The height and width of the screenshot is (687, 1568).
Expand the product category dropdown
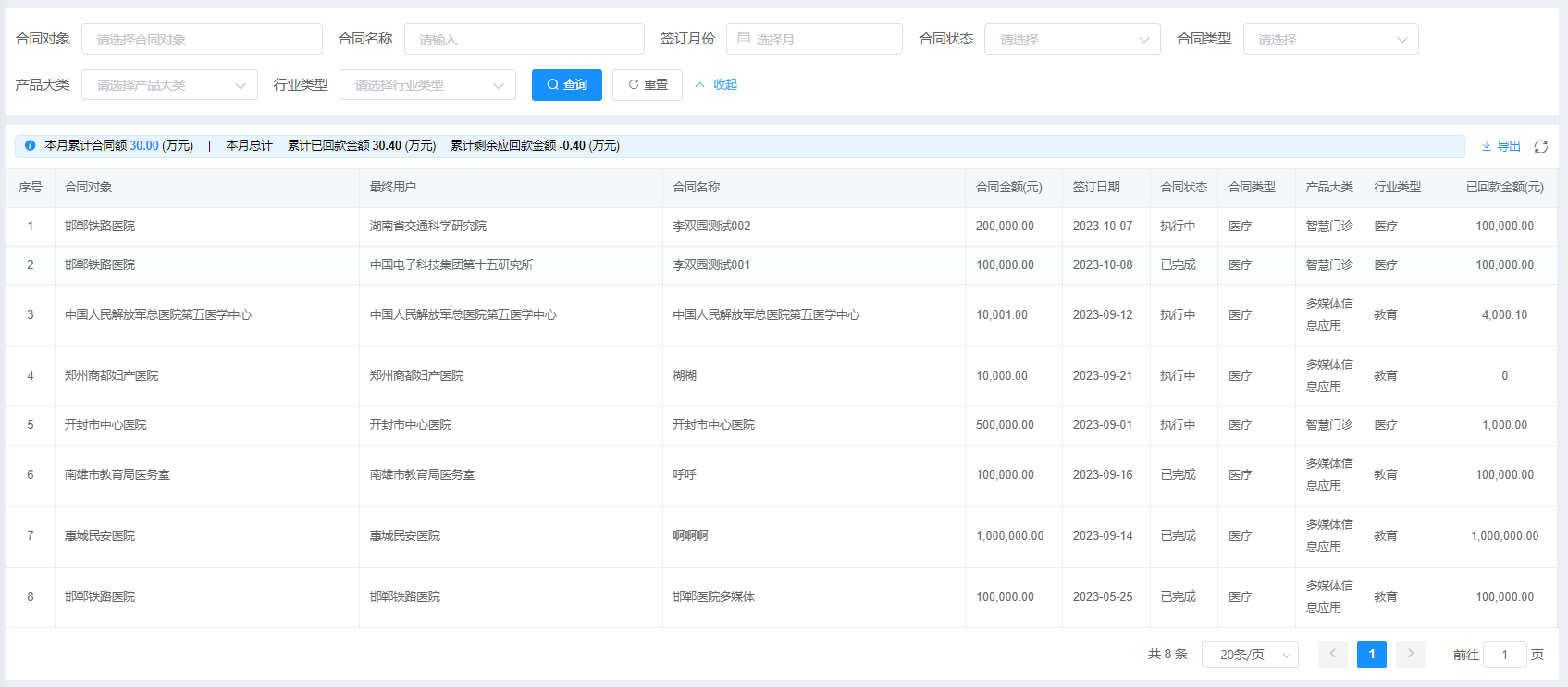click(169, 85)
